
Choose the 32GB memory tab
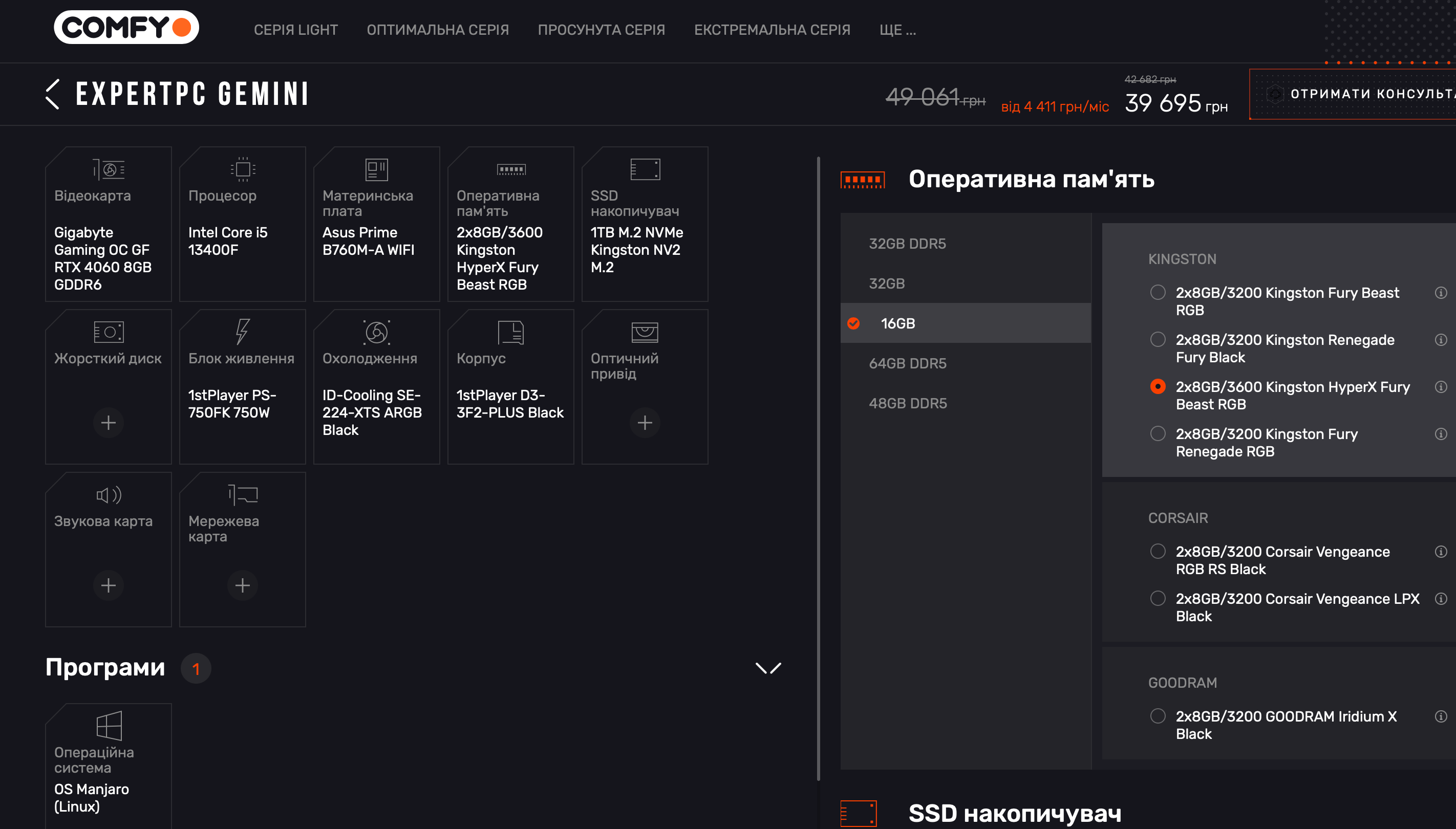coord(966,283)
